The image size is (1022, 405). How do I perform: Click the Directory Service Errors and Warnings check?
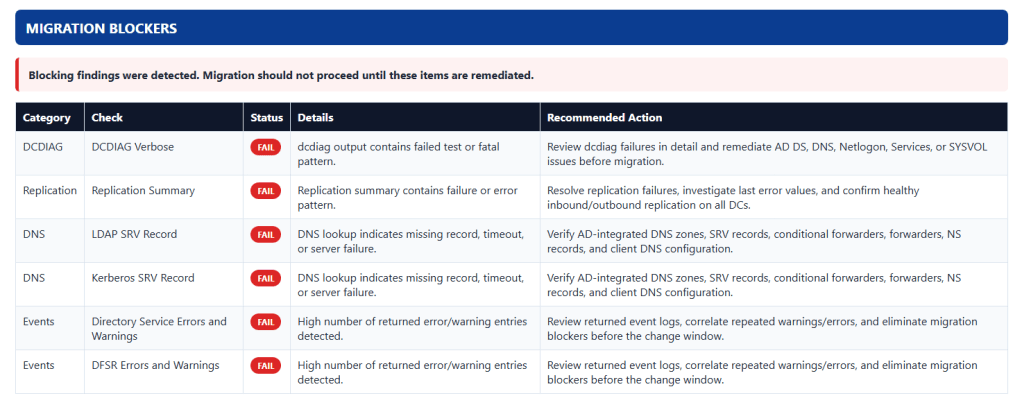click(159, 328)
